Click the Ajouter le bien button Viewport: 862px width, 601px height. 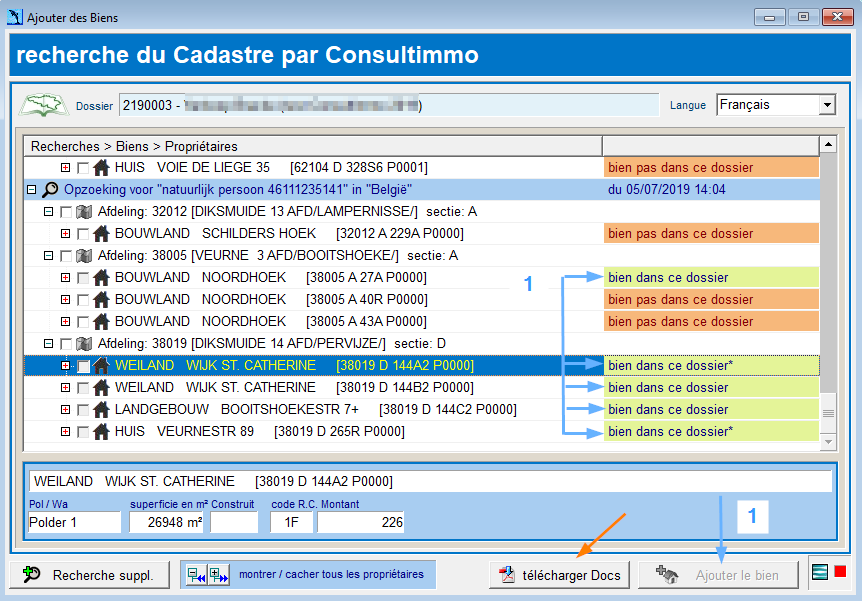719,575
